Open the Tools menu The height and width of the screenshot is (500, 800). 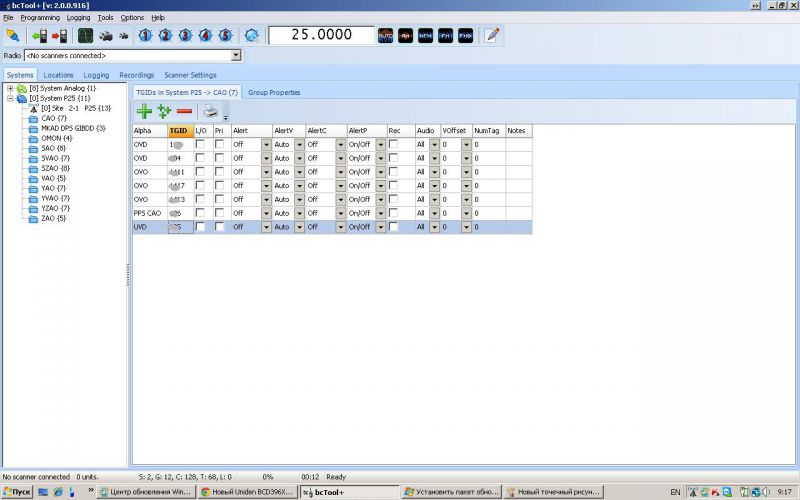(x=106, y=17)
